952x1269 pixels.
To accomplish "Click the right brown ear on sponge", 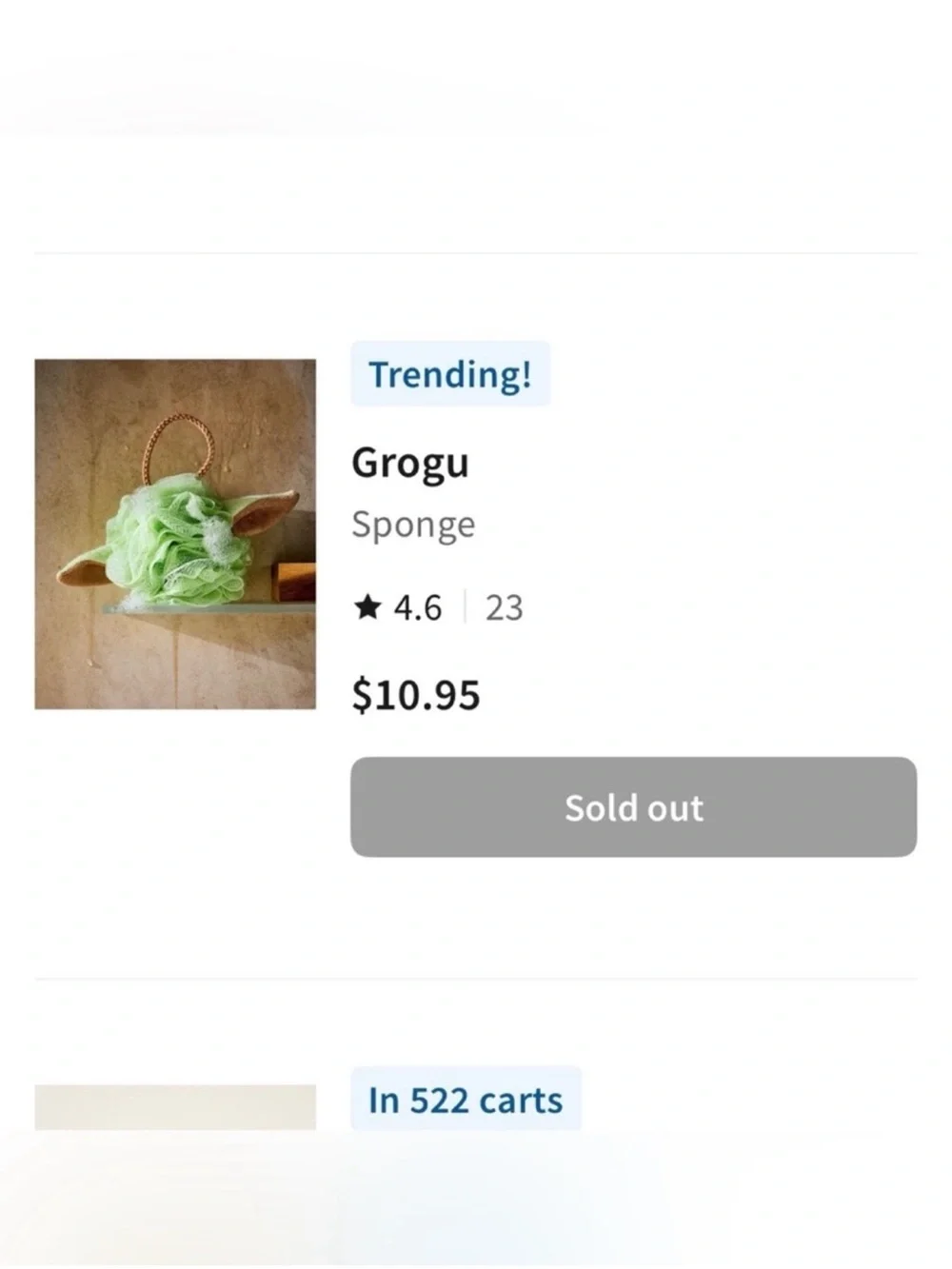I will tap(262, 512).
